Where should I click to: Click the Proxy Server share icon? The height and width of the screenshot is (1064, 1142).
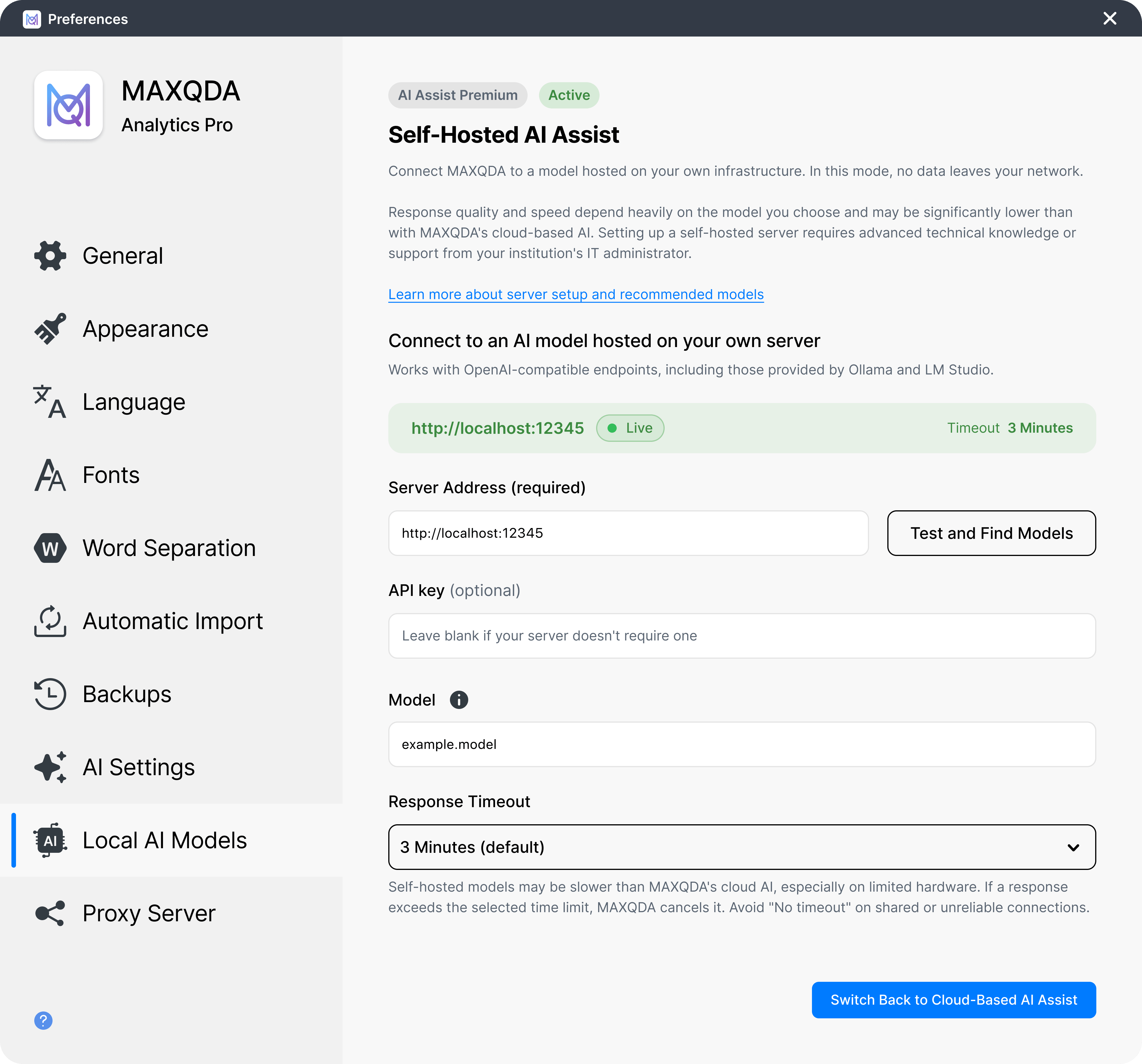(50, 913)
